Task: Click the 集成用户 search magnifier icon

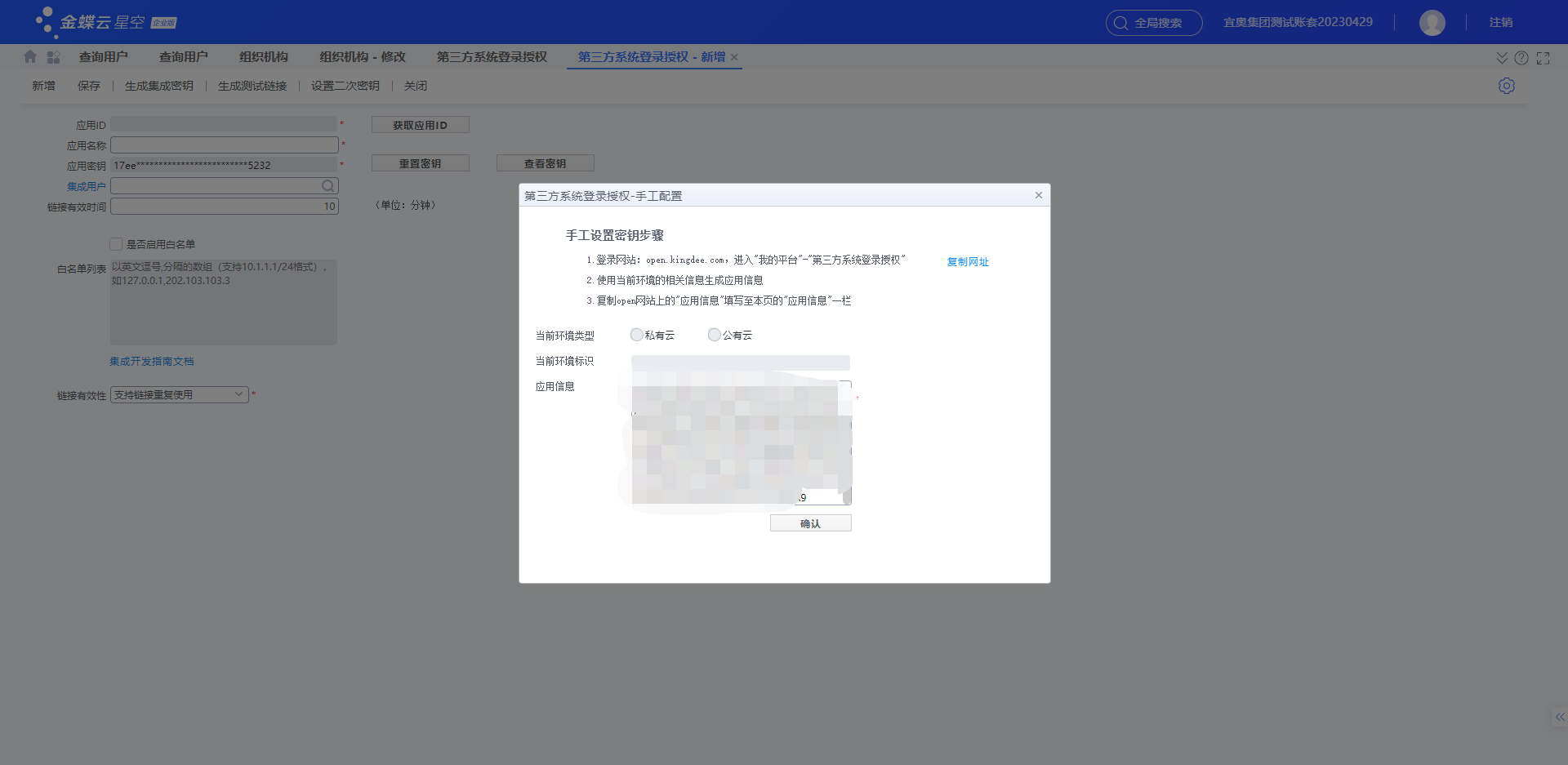Action: 327,186
